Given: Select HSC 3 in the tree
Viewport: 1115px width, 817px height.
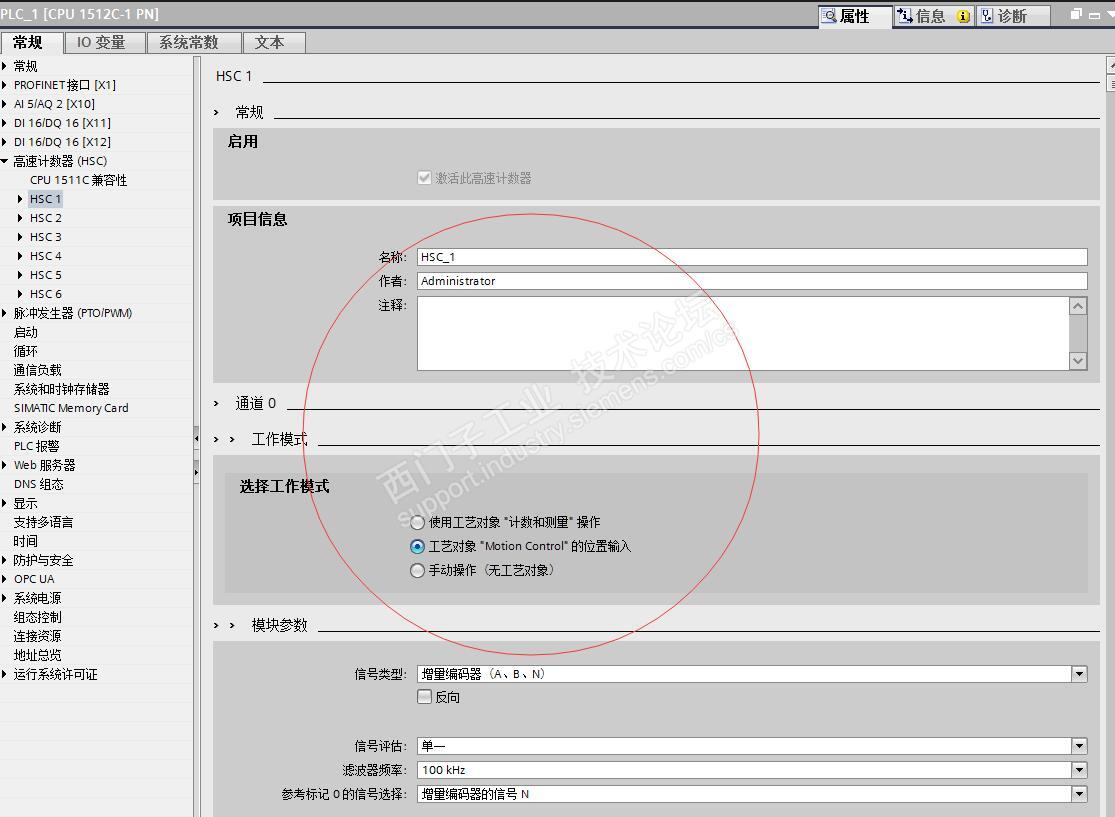Looking at the screenshot, I should click(46, 237).
